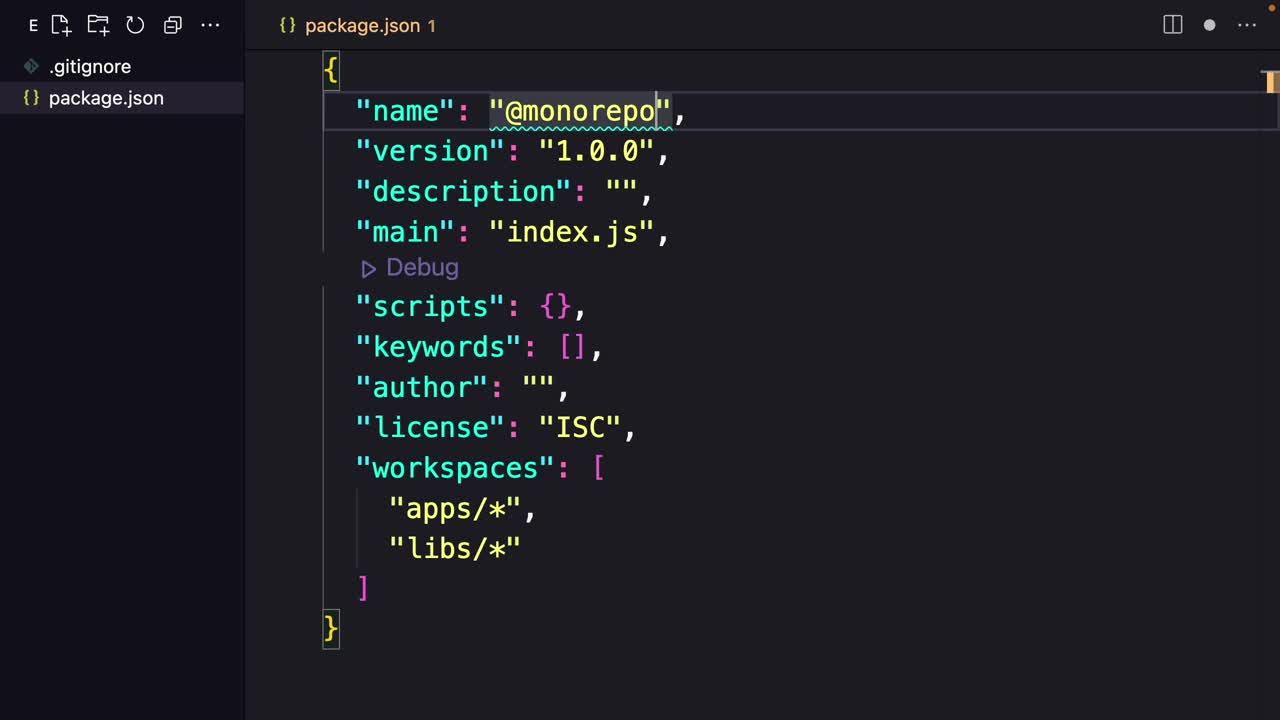This screenshot has height=720, width=1280.
Task: Click the "apps/*" workspace entry
Action: pyautogui.click(x=455, y=509)
